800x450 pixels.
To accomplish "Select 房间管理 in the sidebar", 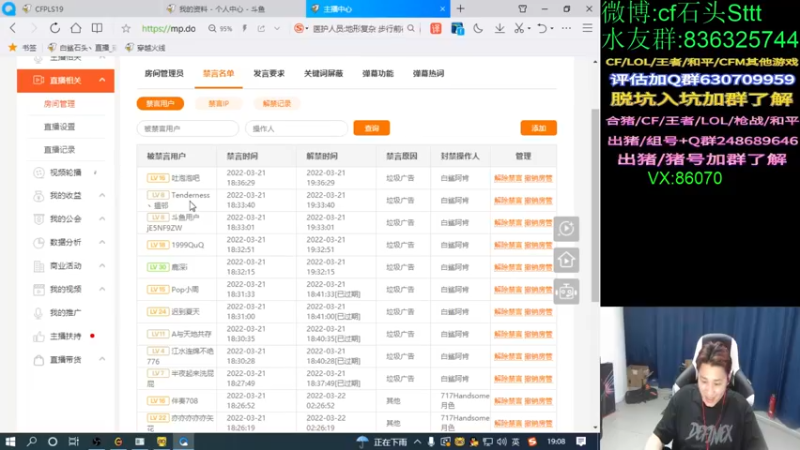I will [x=59, y=104].
